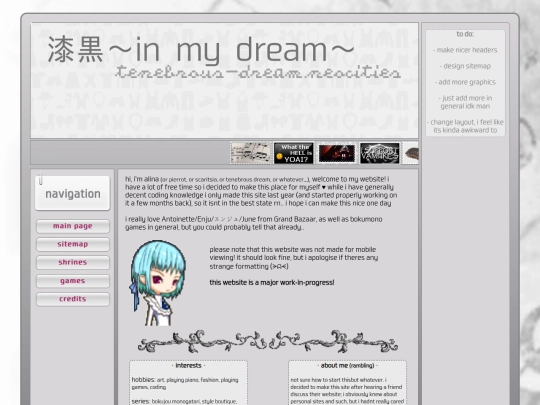Click the tenebrous-dream.neocities subtitle text
The image size is (540, 405).
(258, 72)
